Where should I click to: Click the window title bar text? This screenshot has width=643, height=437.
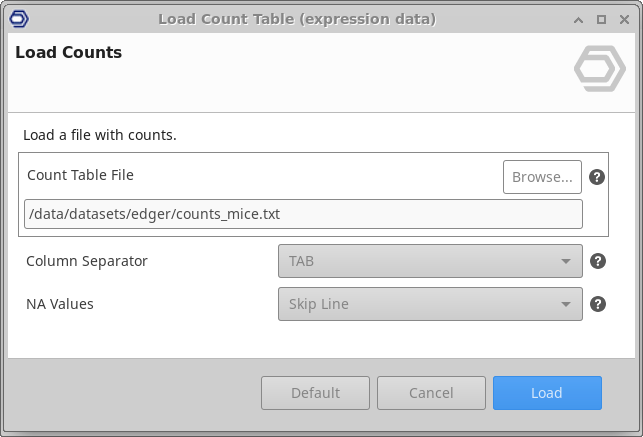point(296,19)
